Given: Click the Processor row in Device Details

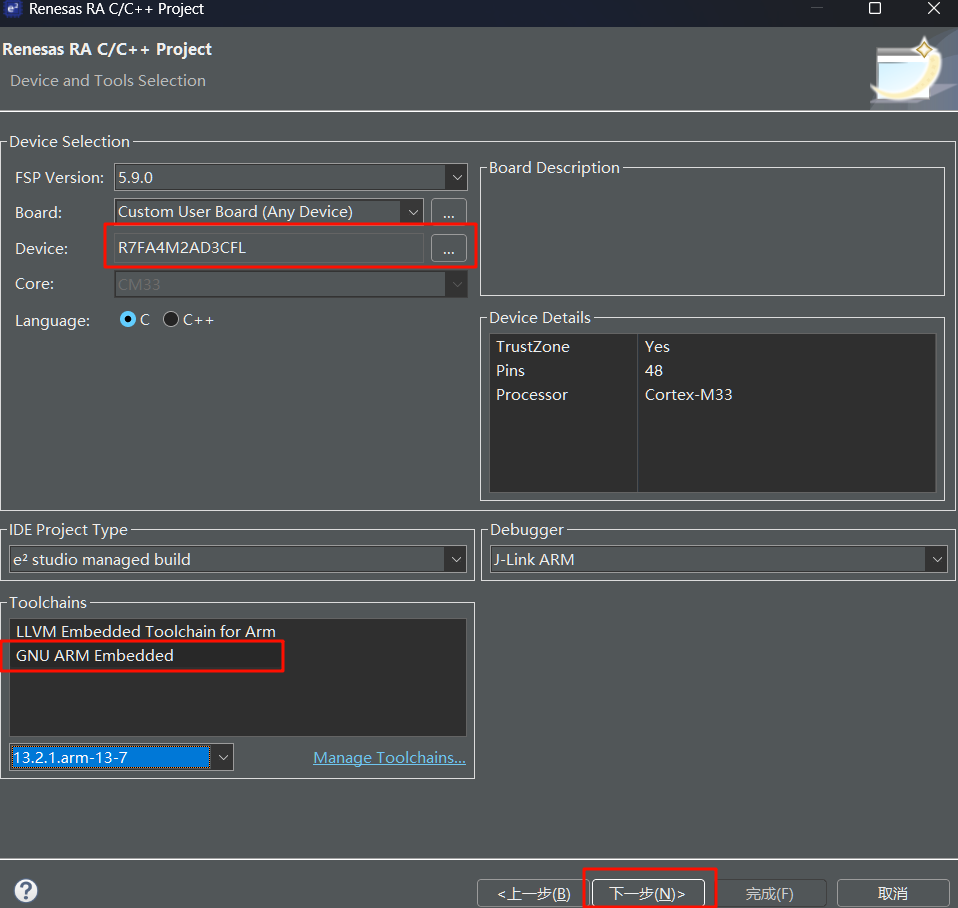Looking at the screenshot, I should 712,395.
